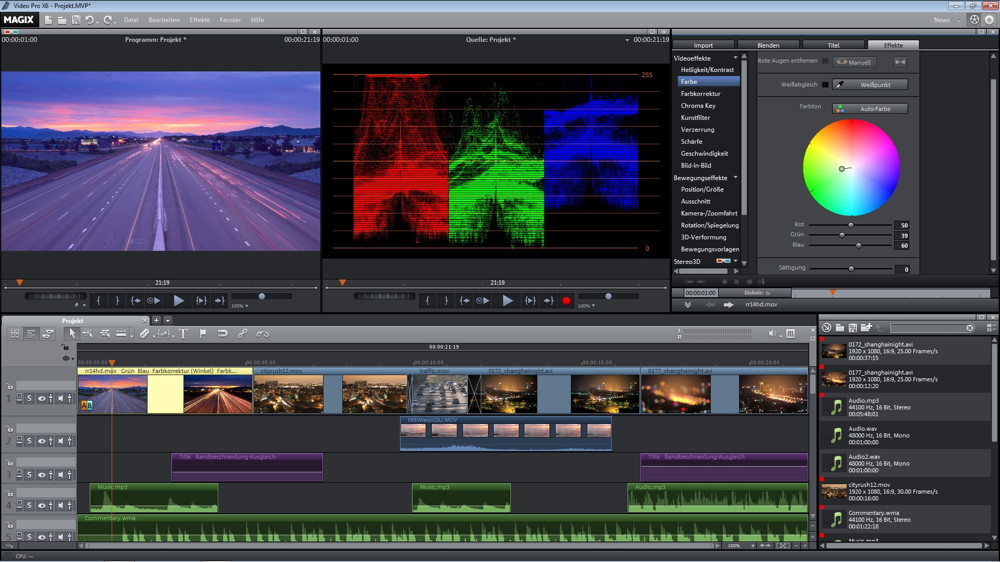The height and width of the screenshot is (562, 1000).
Task: Open the Effekte menu
Action: 200,20
